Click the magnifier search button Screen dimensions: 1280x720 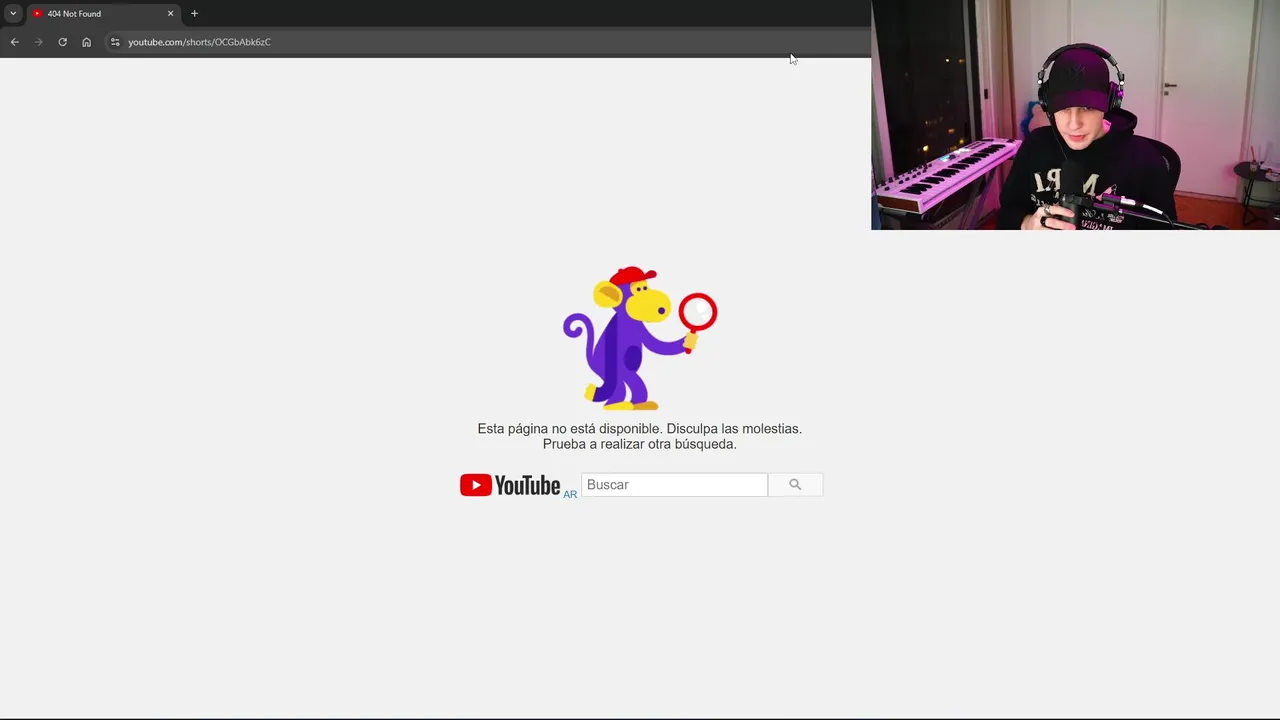[795, 485]
